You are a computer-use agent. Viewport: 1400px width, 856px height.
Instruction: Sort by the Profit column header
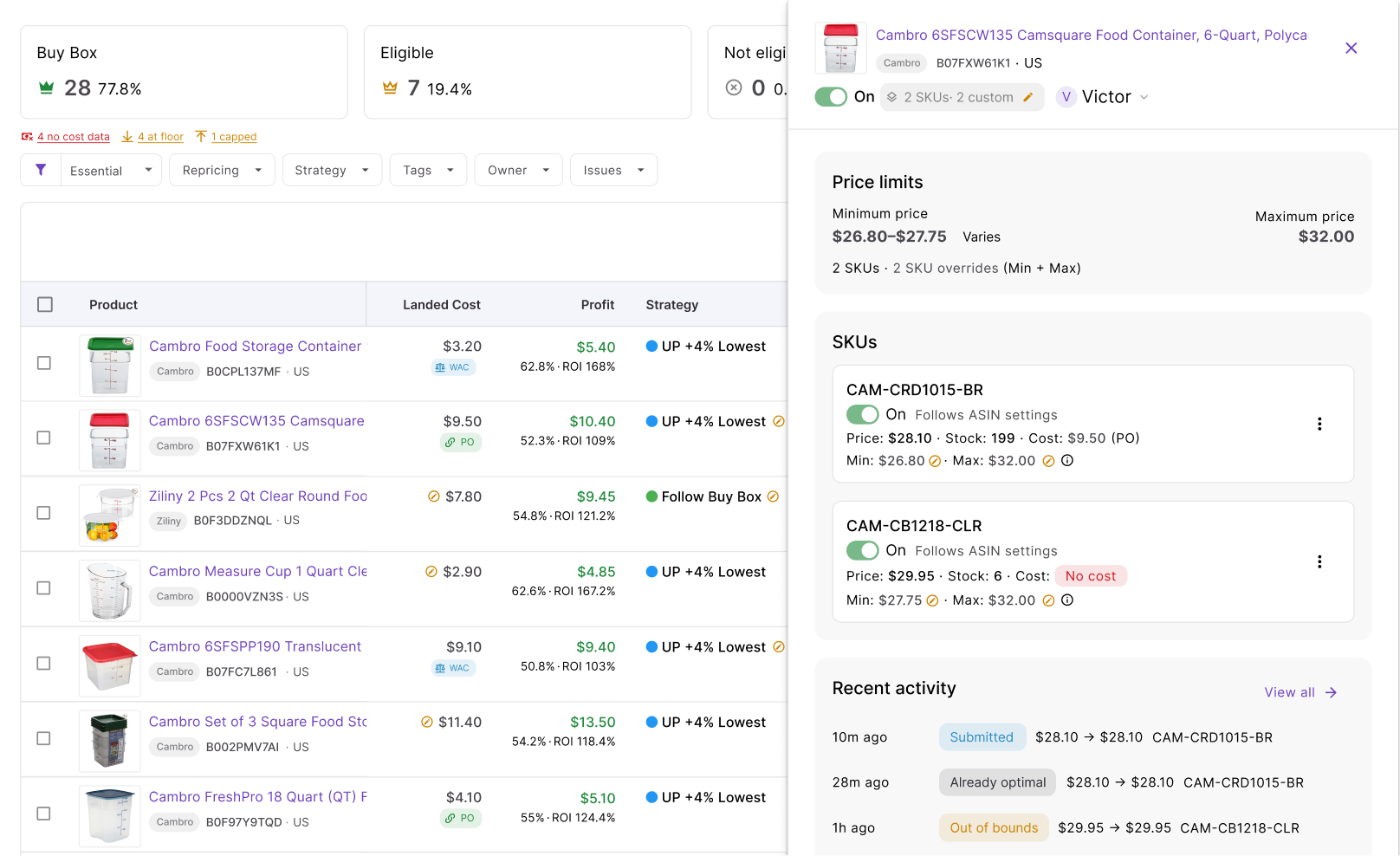(x=598, y=304)
